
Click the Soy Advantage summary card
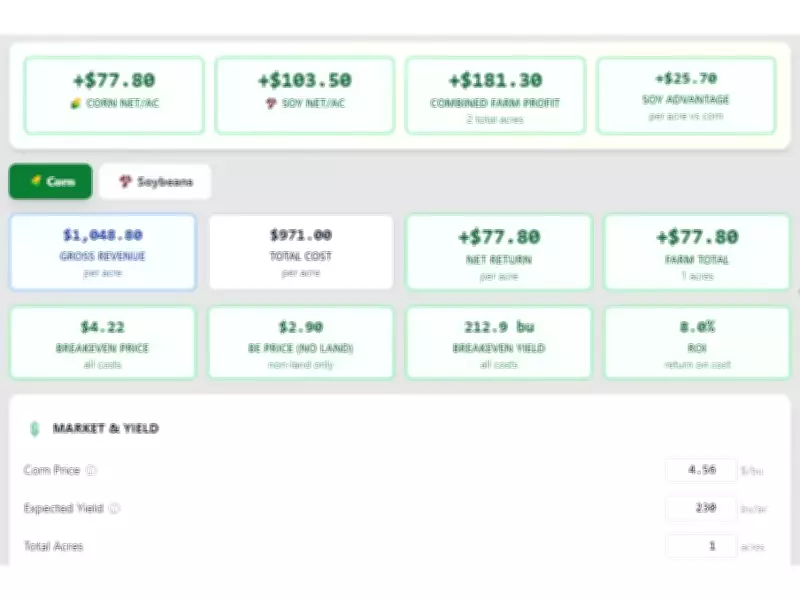click(x=687, y=95)
